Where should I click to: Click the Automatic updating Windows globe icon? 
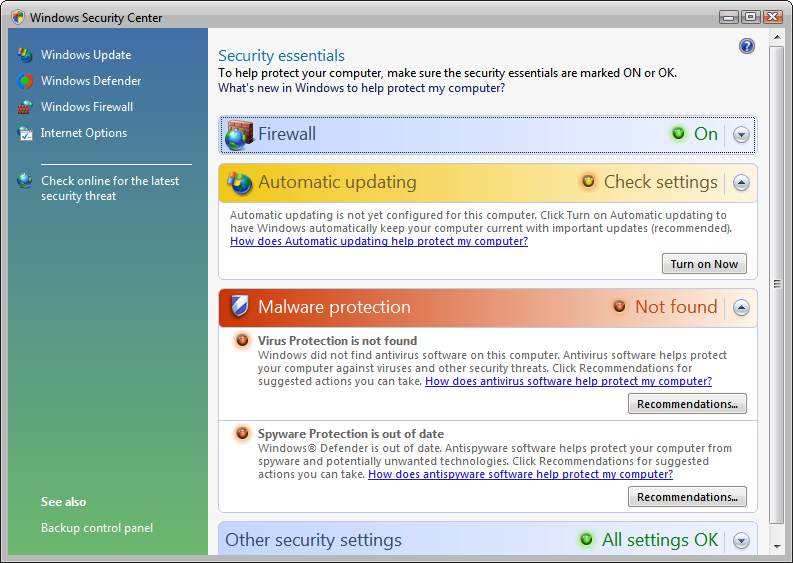point(239,182)
